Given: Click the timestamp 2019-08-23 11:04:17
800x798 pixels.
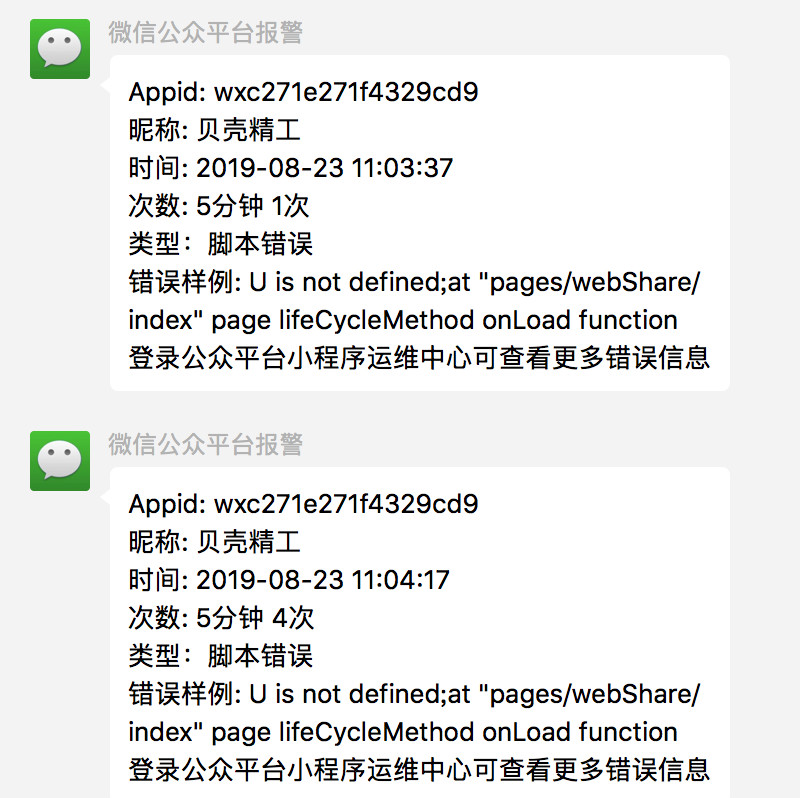Looking at the screenshot, I should click(x=323, y=580).
